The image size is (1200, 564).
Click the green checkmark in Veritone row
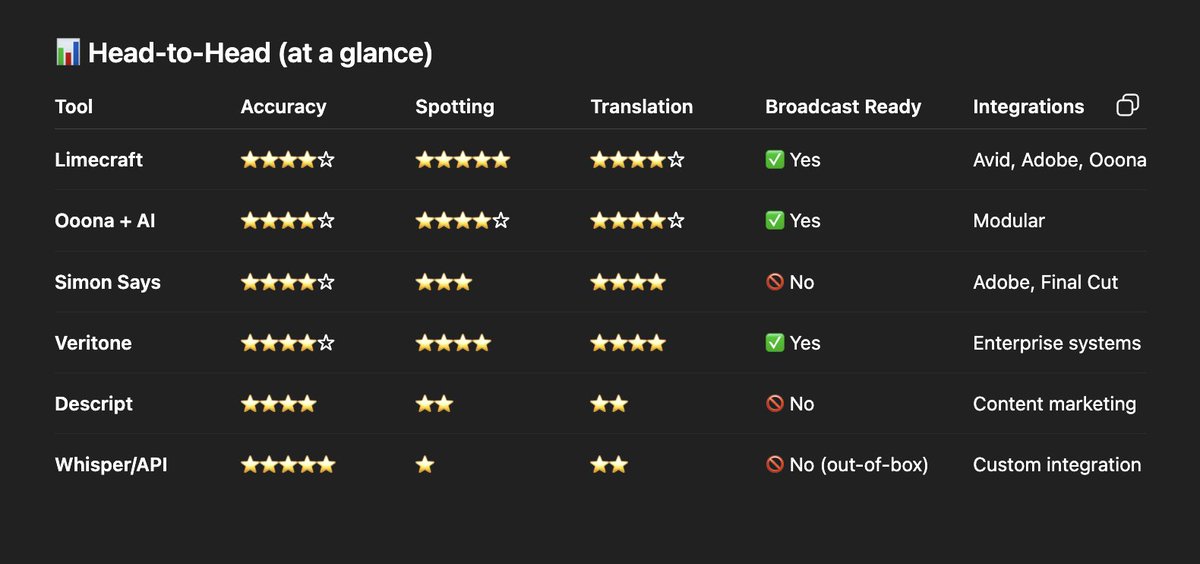point(775,343)
